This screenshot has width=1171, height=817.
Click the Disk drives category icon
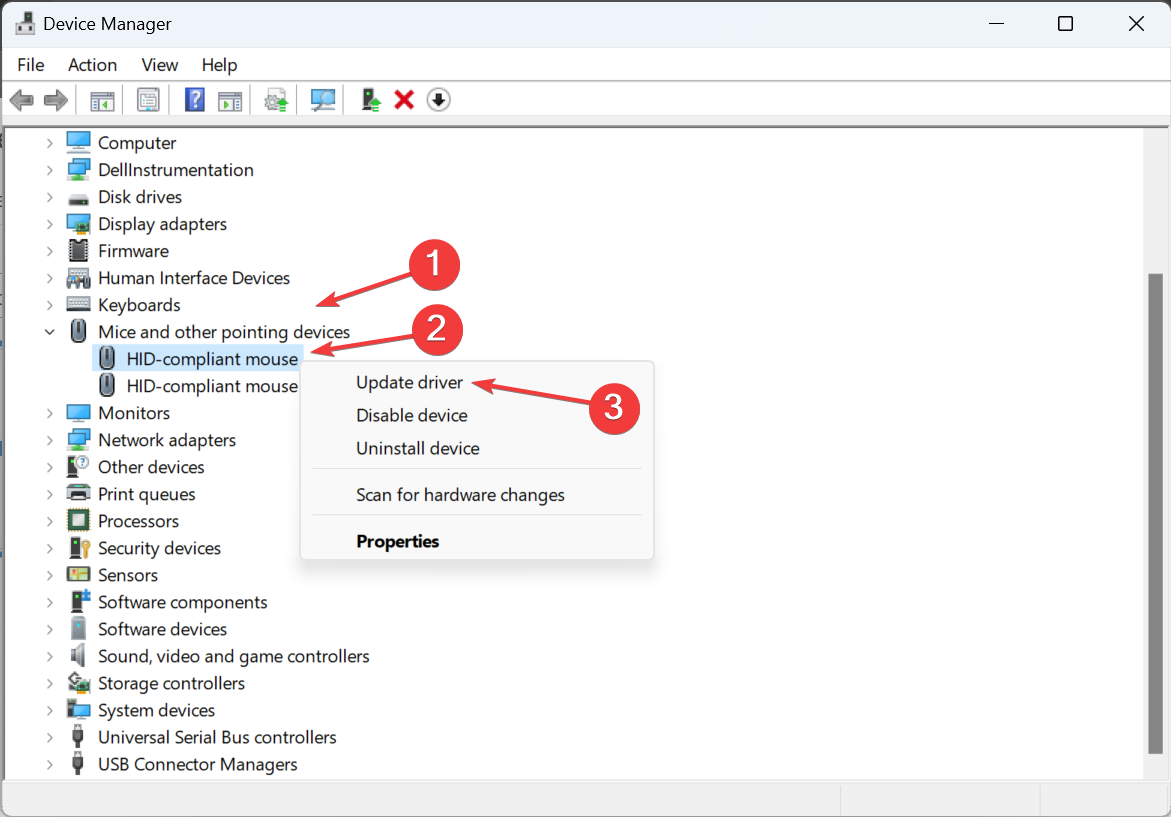[x=78, y=199]
